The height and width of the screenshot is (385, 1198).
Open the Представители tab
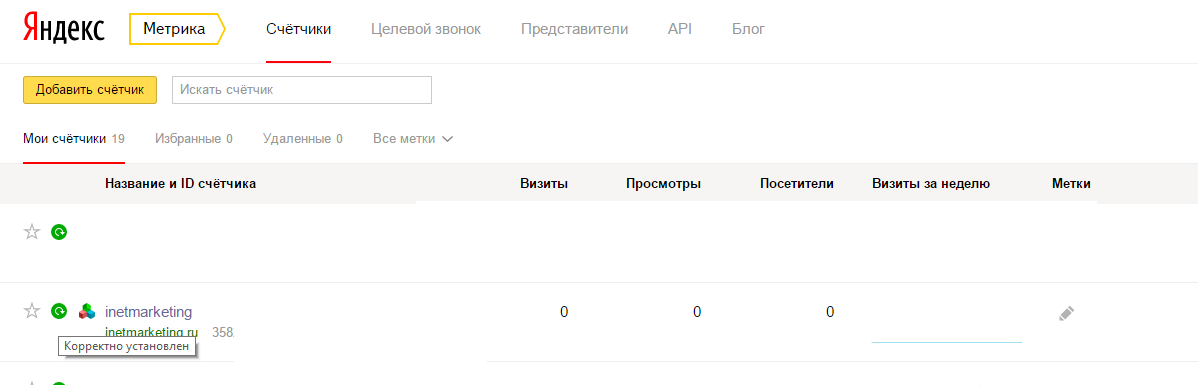(575, 29)
